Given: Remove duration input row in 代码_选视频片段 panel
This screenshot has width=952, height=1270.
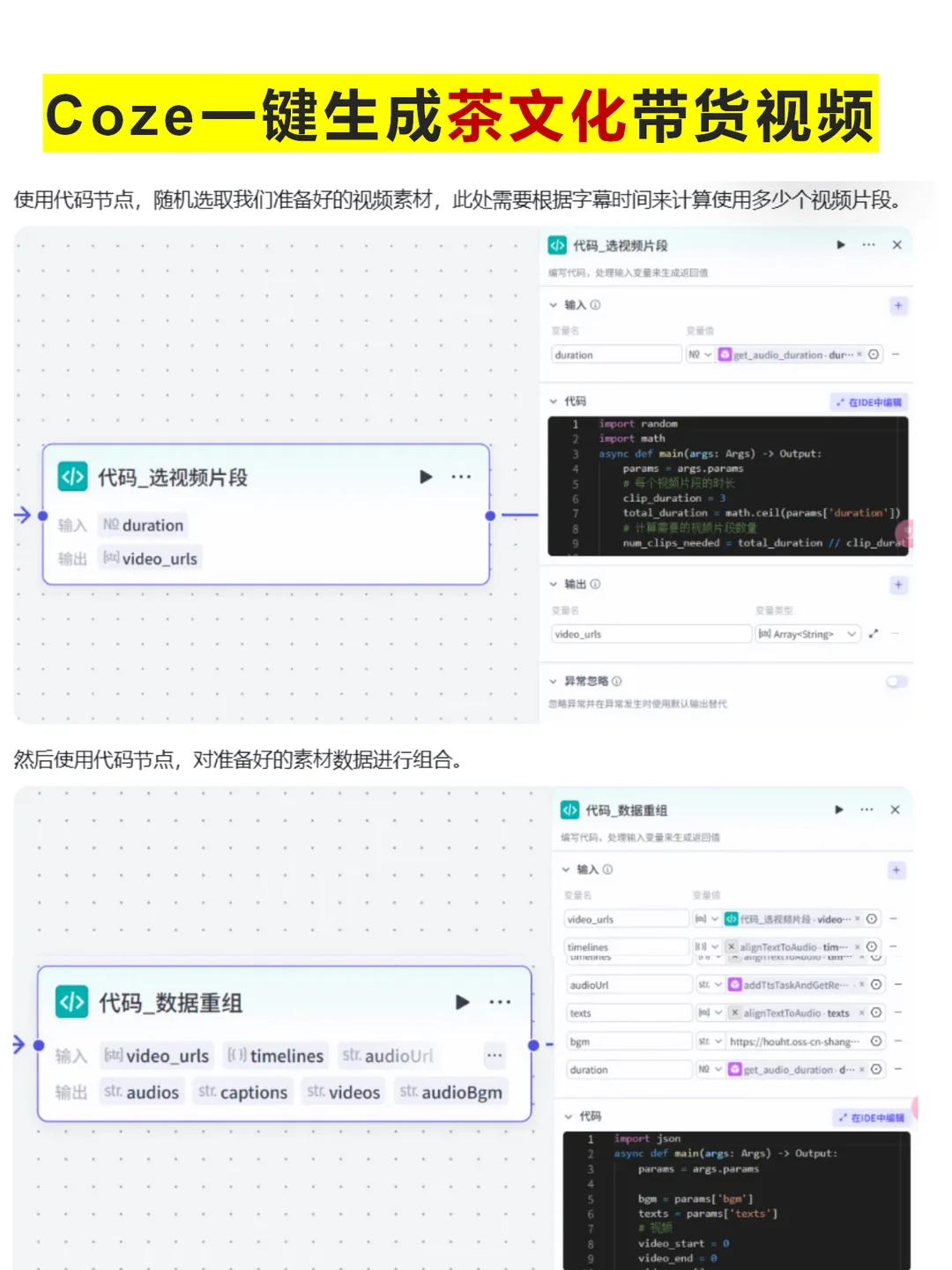Looking at the screenshot, I should (x=896, y=355).
